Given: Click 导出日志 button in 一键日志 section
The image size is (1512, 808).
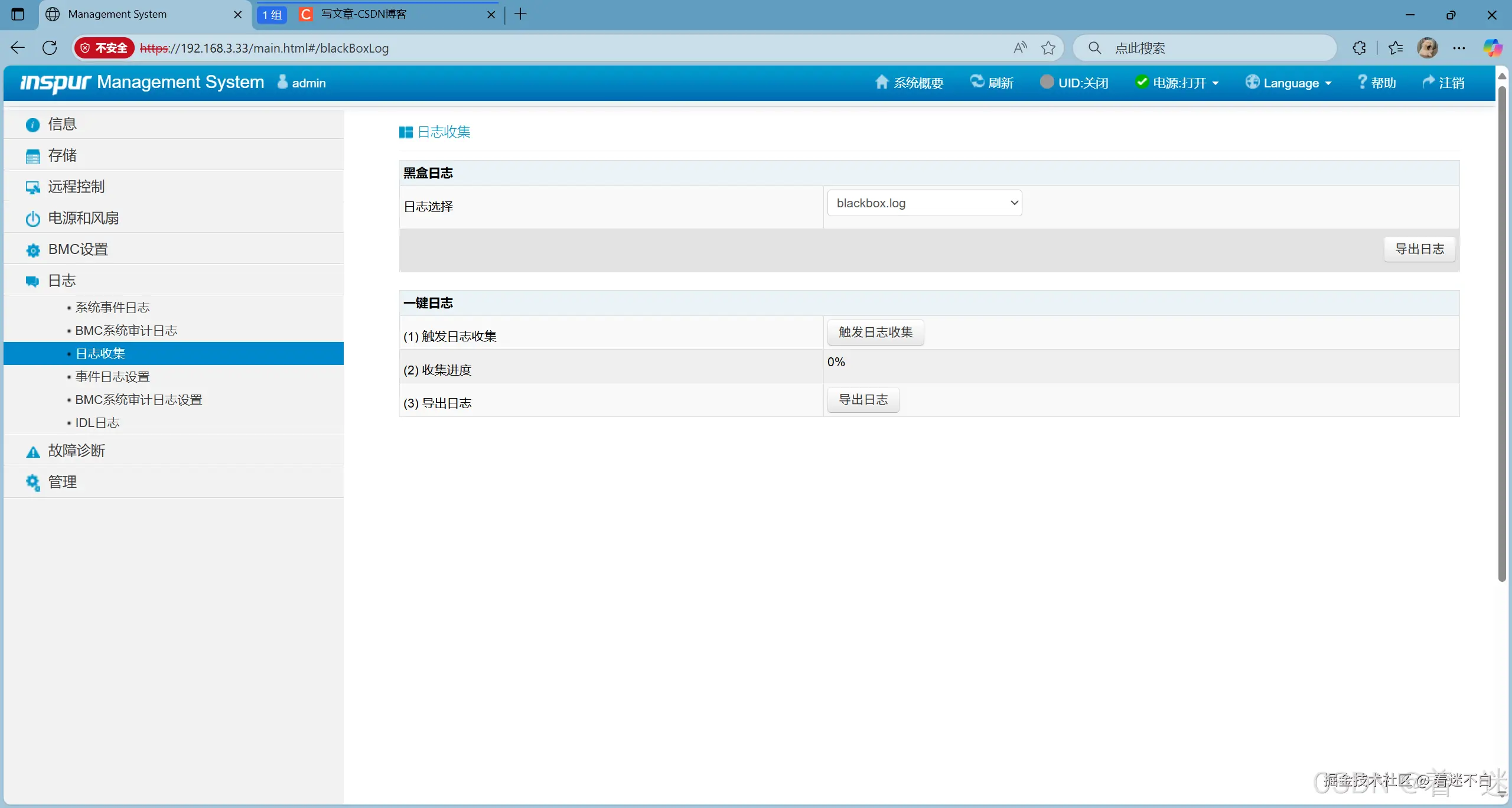Looking at the screenshot, I should point(863,400).
